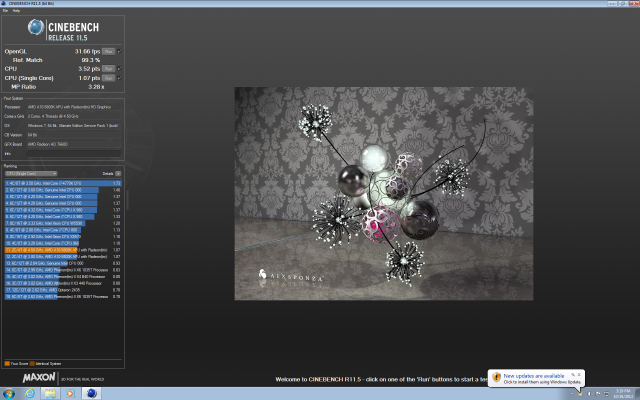Viewport: 640px width, 400px height.
Task: Run the OpenGL benchmark
Action: pyautogui.click(x=108, y=51)
